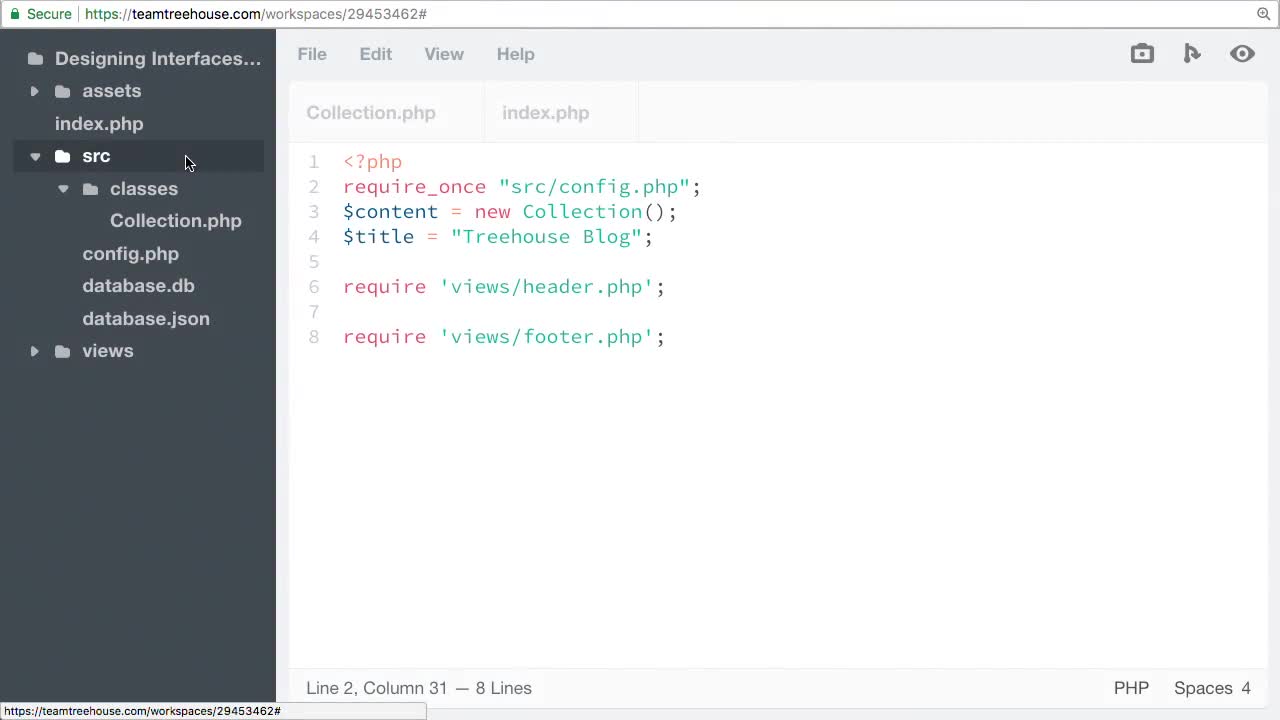Preview the workspace with the eye icon
1280x720 pixels.
tap(1242, 54)
